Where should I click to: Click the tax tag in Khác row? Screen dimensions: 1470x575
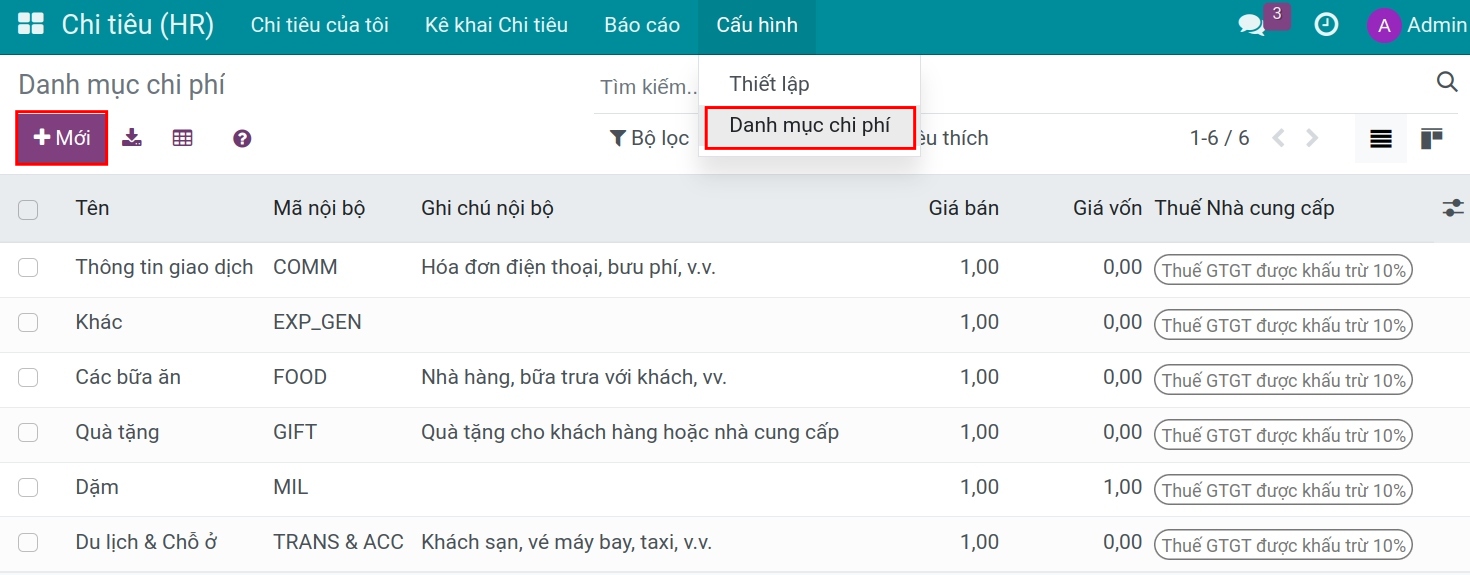(1283, 325)
